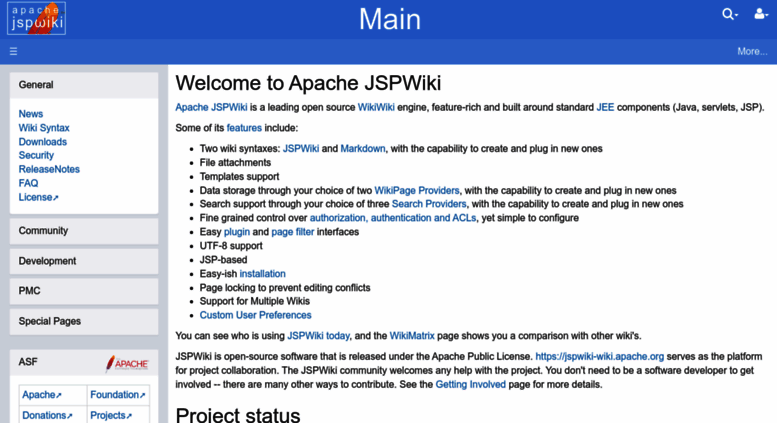Click the "UTF-8 support" list item

[x=231, y=246]
